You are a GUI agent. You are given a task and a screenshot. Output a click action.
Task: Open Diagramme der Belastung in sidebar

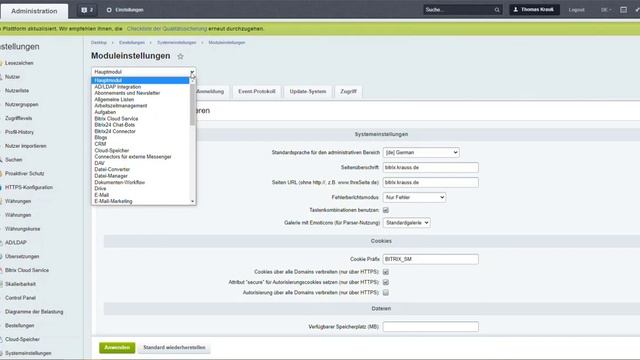click(x=34, y=312)
